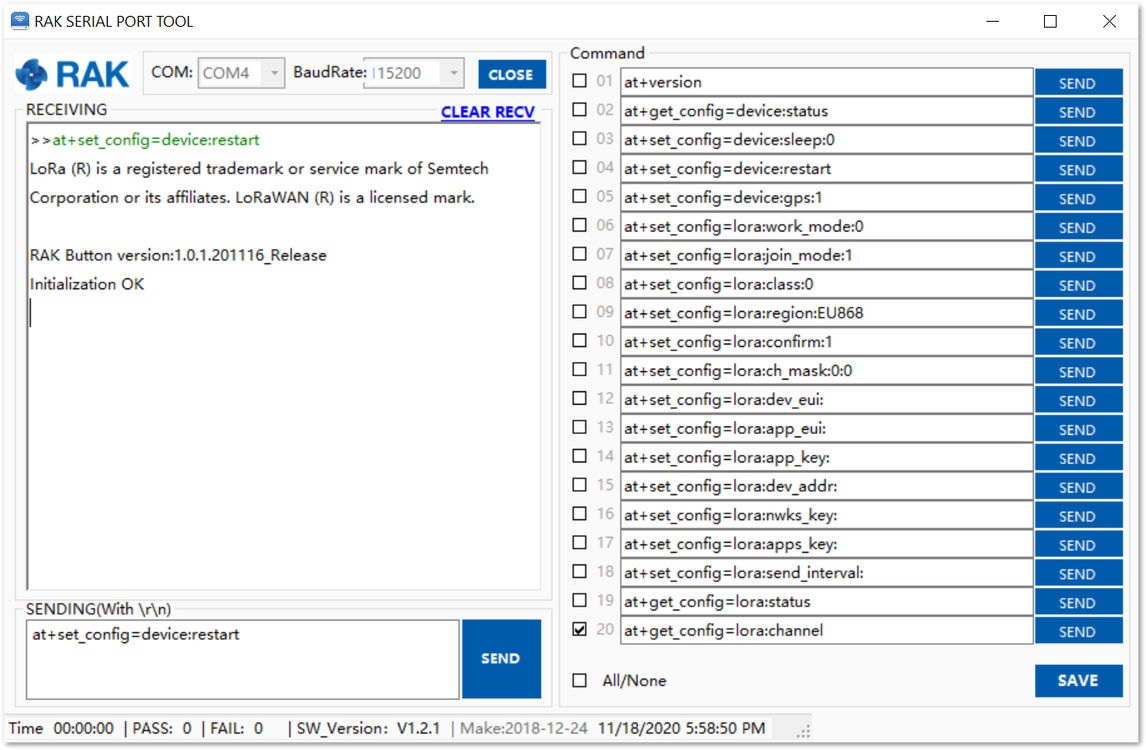Image resolution: width=1146 pixels, height=750 pixels.
Task: Check the box for command 19
Action: coord(580,600)
